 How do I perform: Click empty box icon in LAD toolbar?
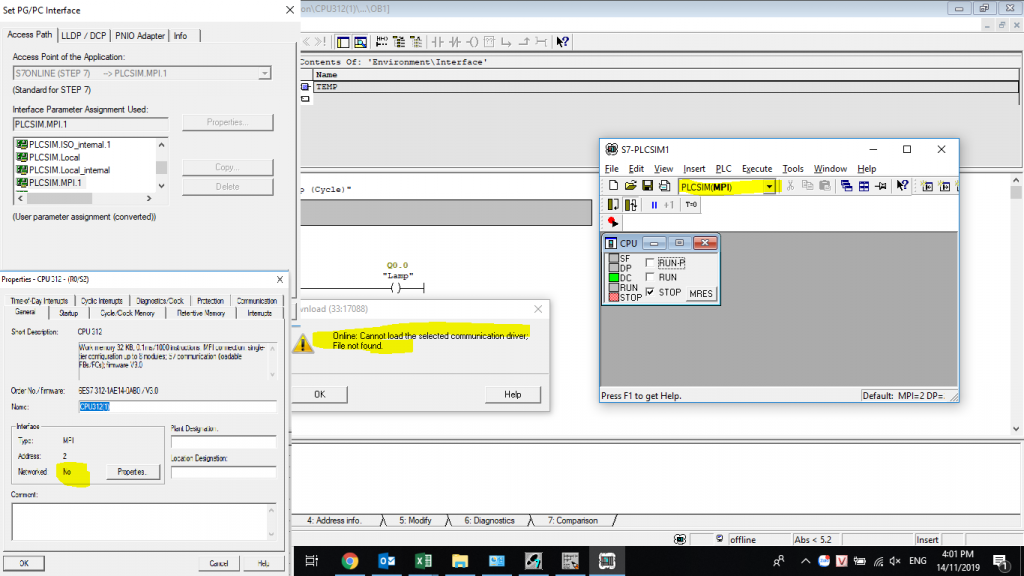[x=489, y=42]
